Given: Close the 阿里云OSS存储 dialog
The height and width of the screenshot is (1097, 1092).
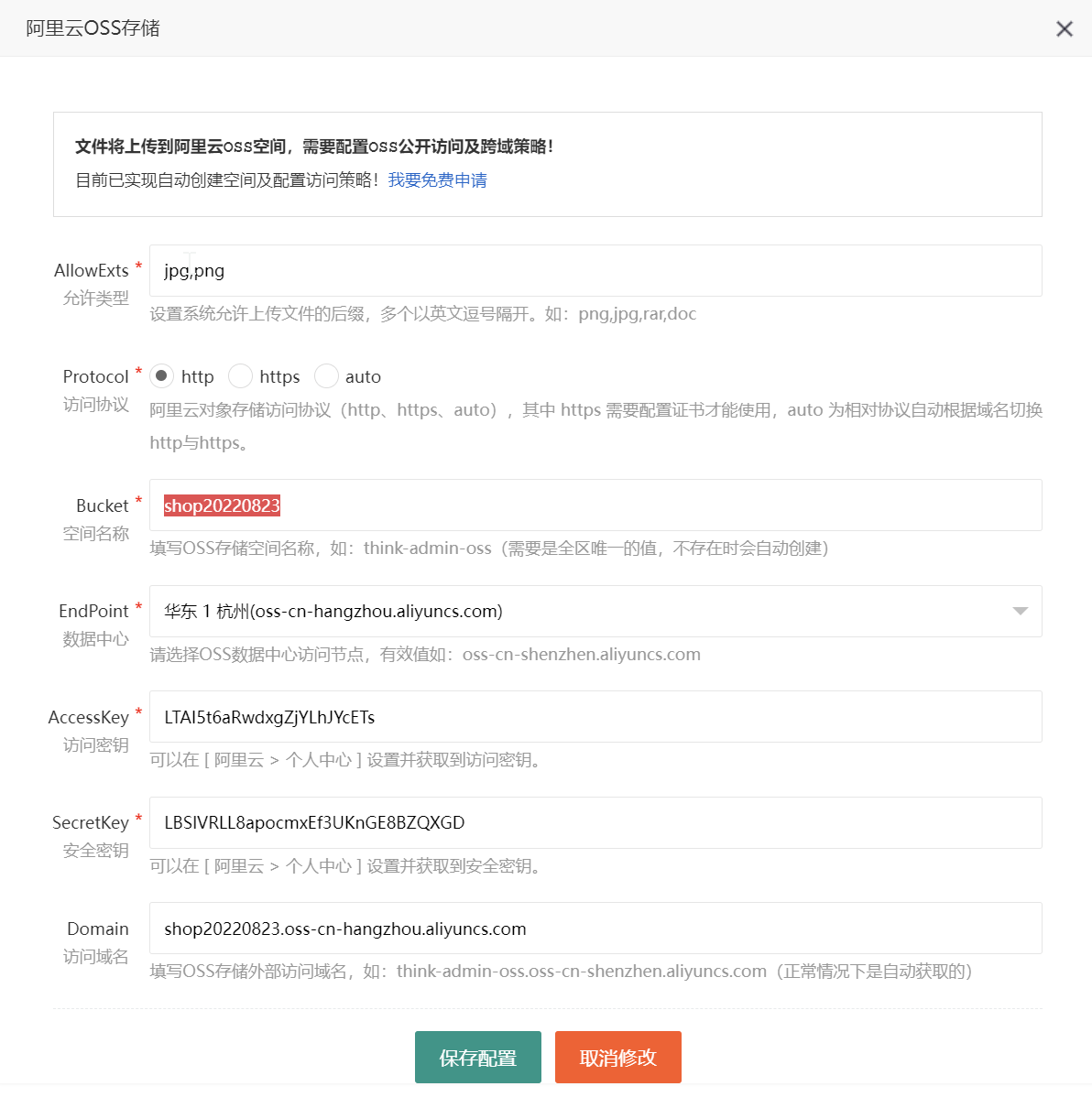Looking at the screenshot, I should pos(1064,28).
